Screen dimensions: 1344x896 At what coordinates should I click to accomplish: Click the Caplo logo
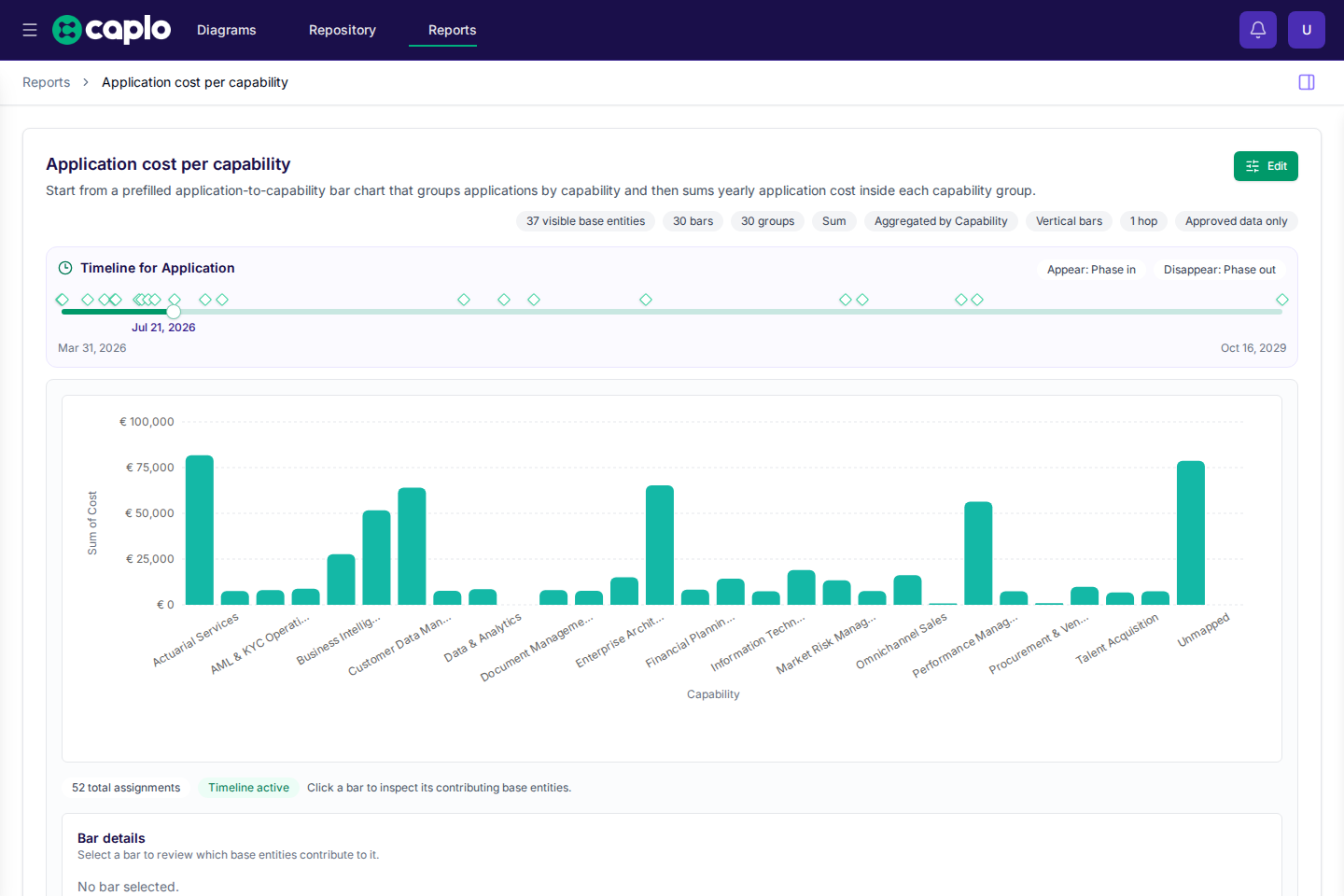[111, 30]
